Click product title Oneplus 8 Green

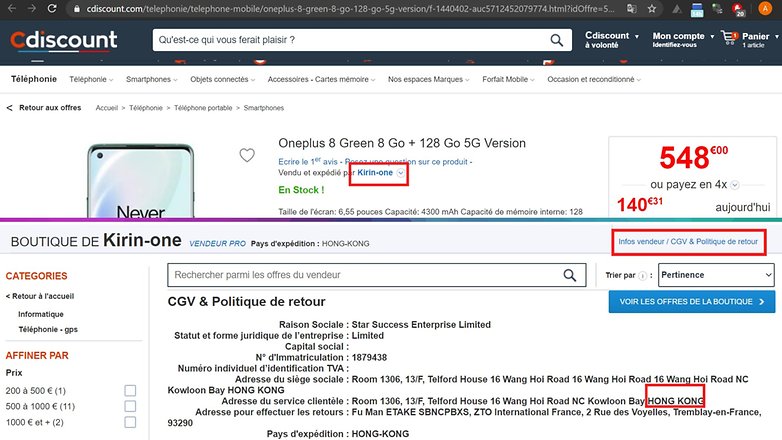(x=402, y=143)
